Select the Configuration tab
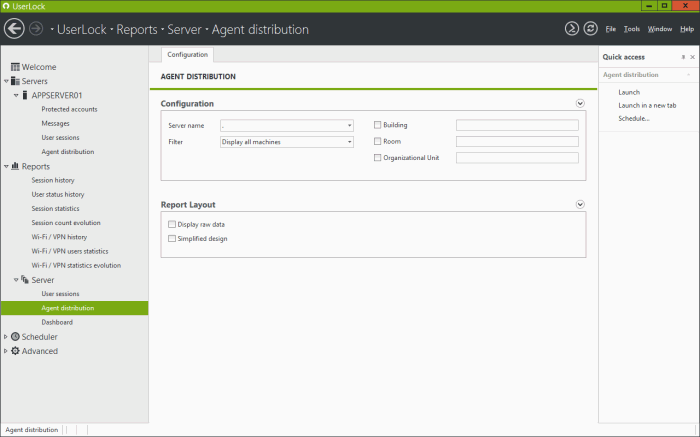This screenshot has height=437, width=700. [x=188, y=54]
